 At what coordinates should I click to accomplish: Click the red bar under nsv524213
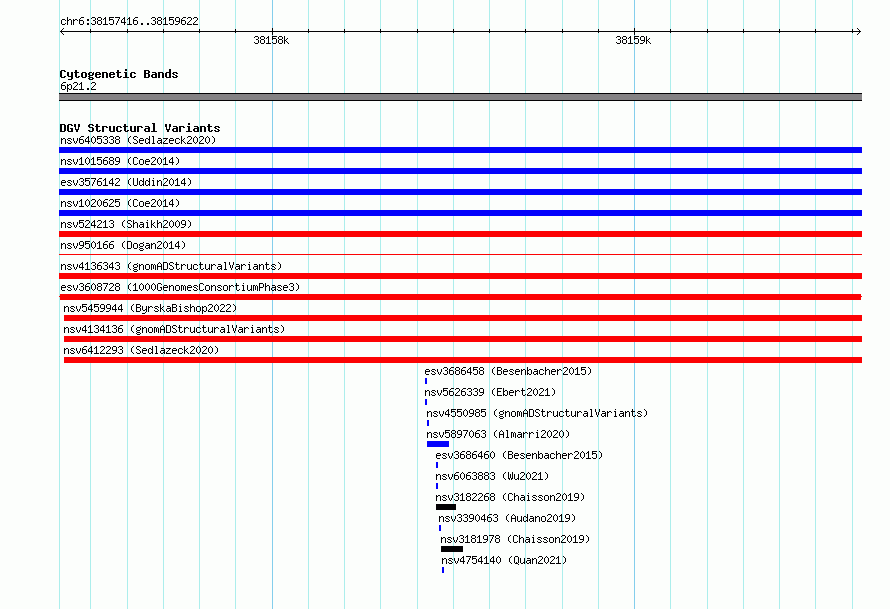(x=460, y=234)
